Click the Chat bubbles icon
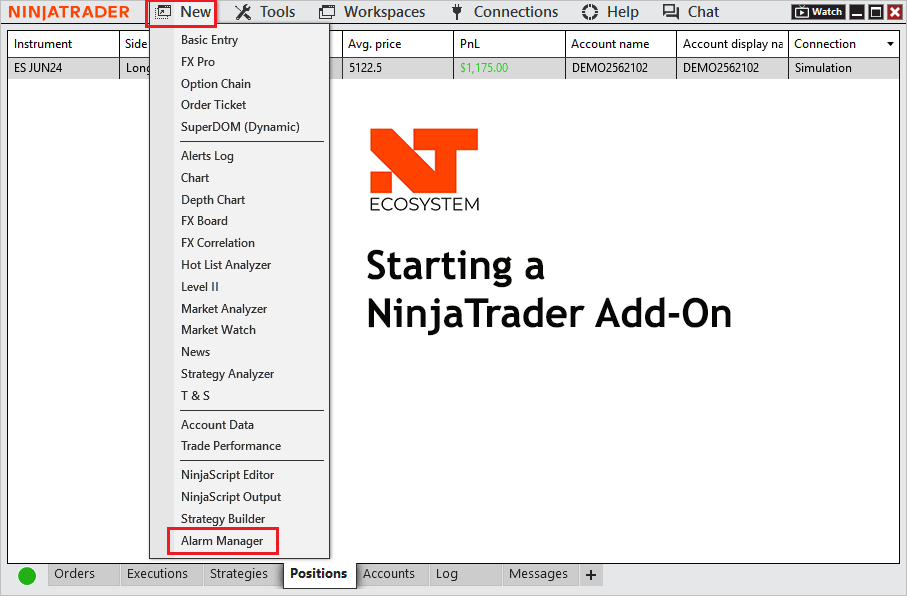 pos(671,12)
